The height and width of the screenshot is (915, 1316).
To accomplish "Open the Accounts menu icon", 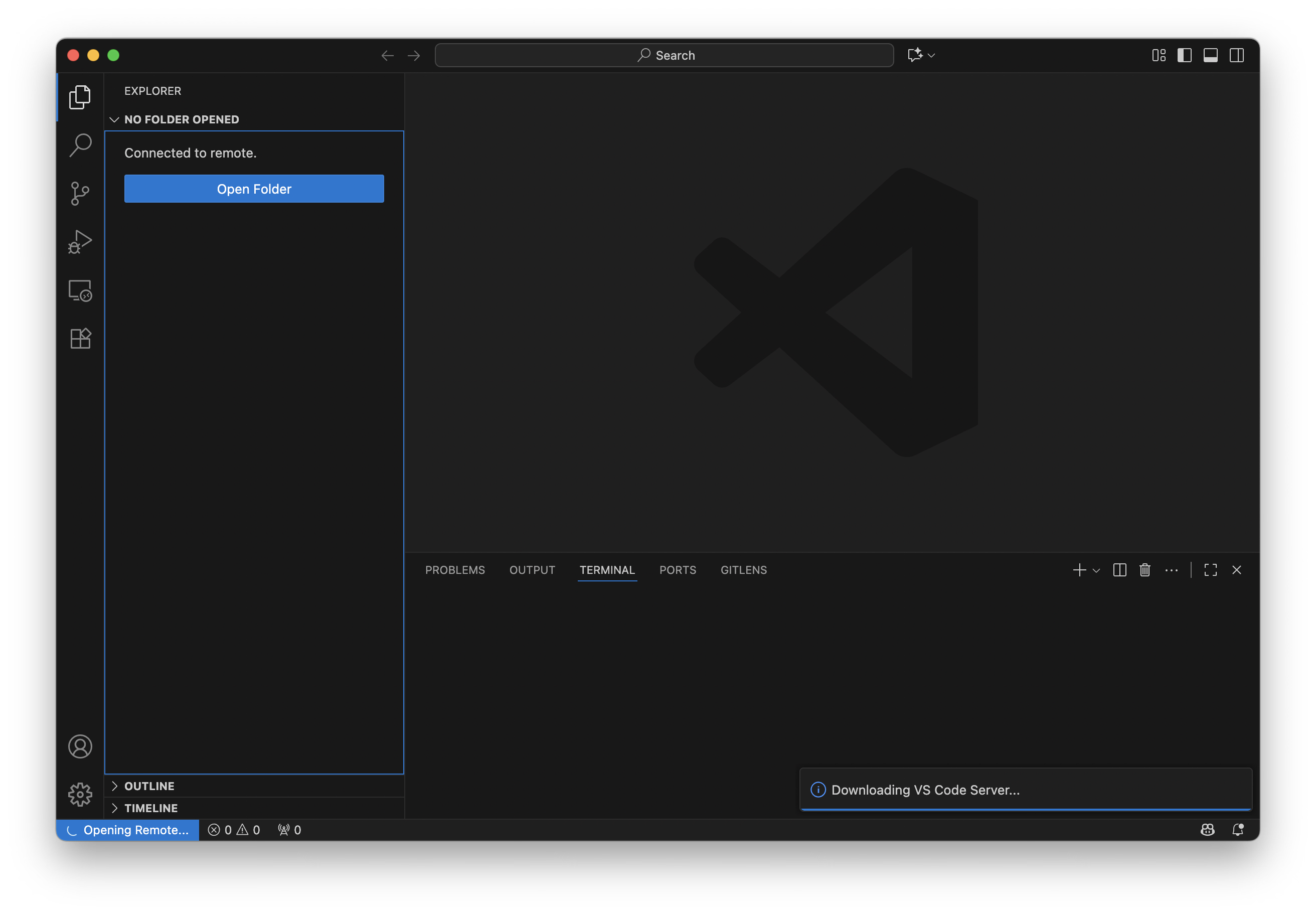I will pos(80,746).
